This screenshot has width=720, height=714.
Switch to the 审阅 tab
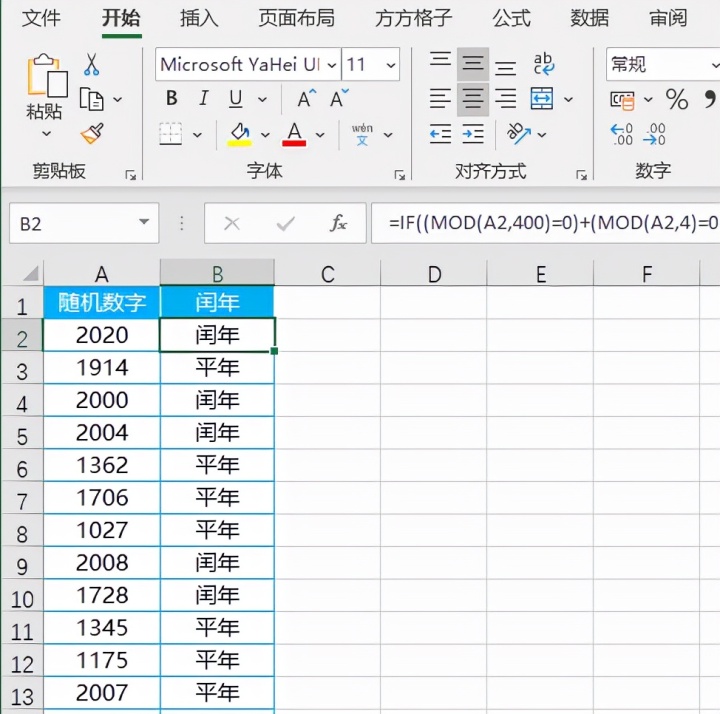[668, 18]
